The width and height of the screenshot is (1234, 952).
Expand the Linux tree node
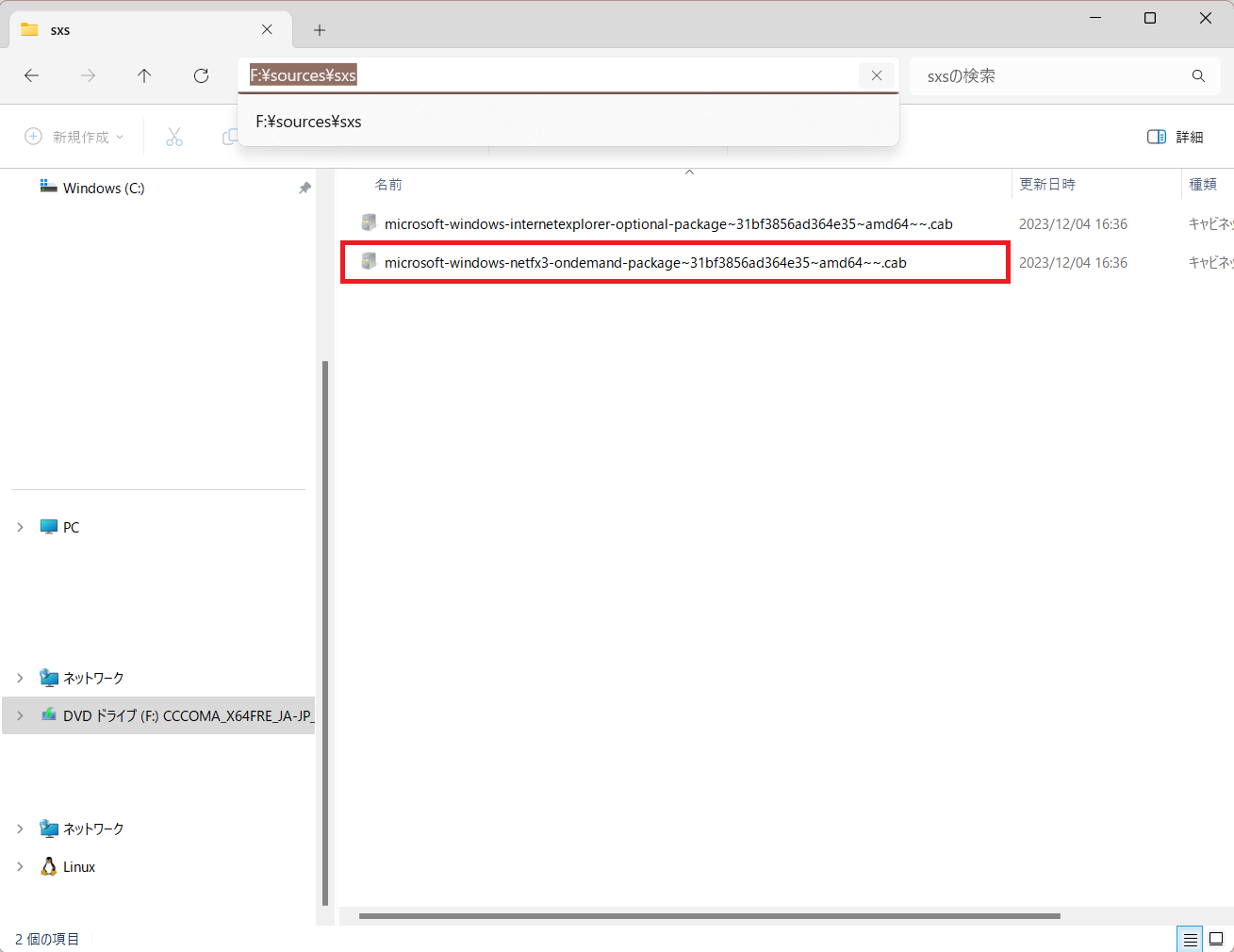[20, 866]
